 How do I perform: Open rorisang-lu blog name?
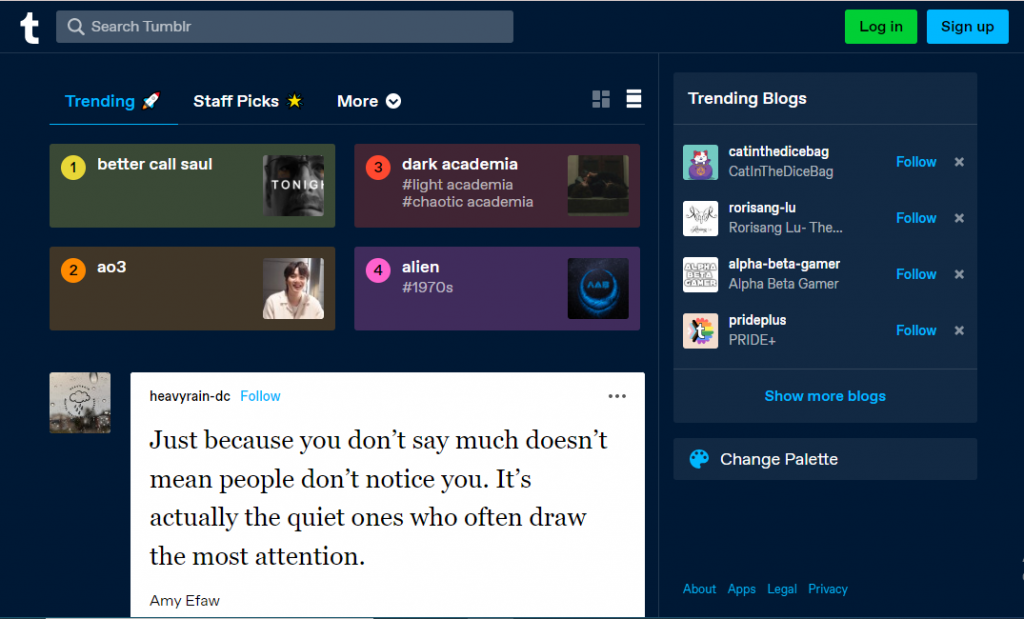coord(762,208)
